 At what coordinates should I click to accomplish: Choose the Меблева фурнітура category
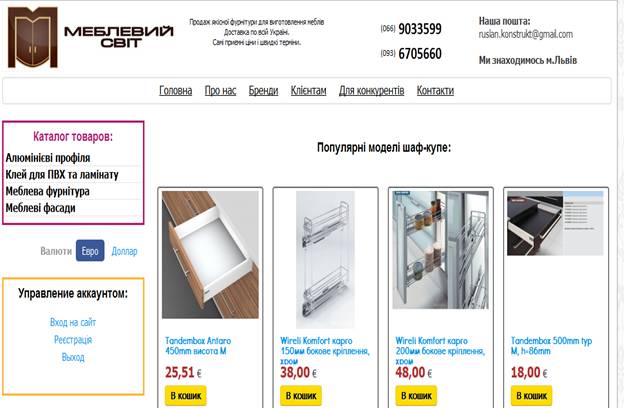47,191
